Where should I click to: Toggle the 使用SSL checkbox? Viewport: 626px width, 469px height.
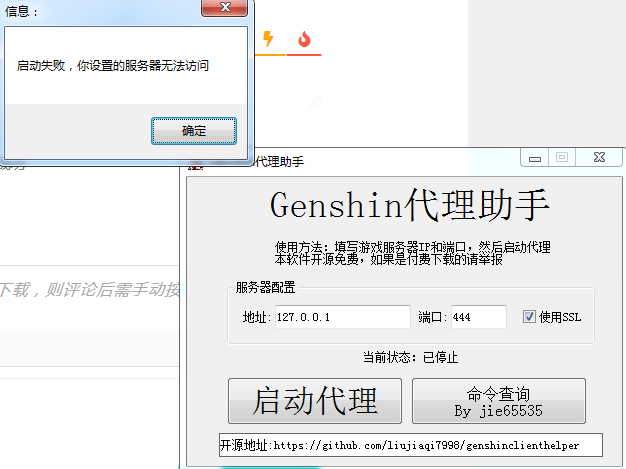(530, 317)
